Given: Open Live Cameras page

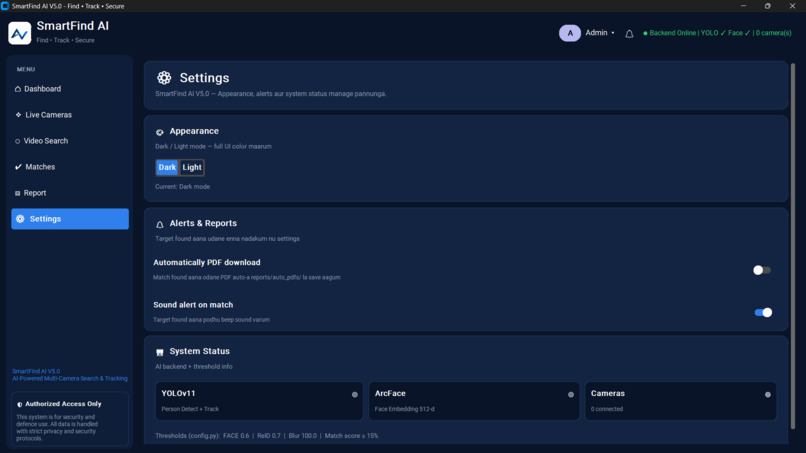Looking at the screenshot, I should point(70,115).
